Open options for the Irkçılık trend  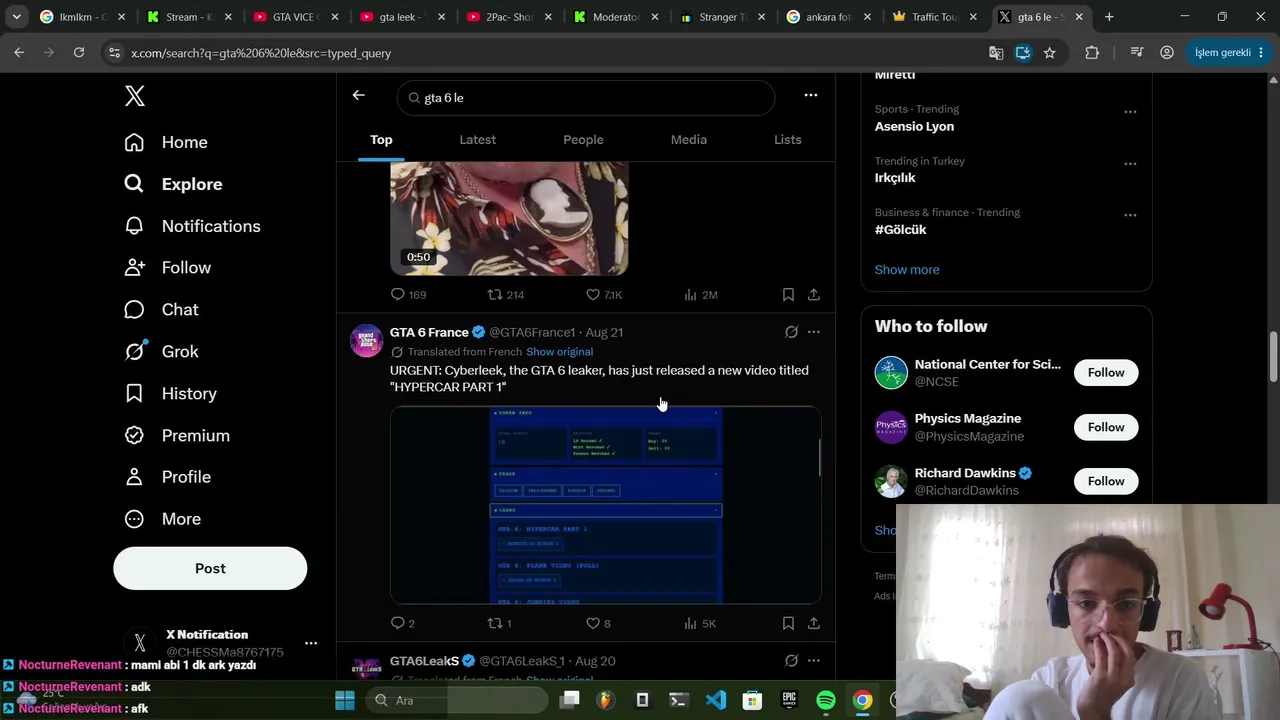pos(1130,164)
